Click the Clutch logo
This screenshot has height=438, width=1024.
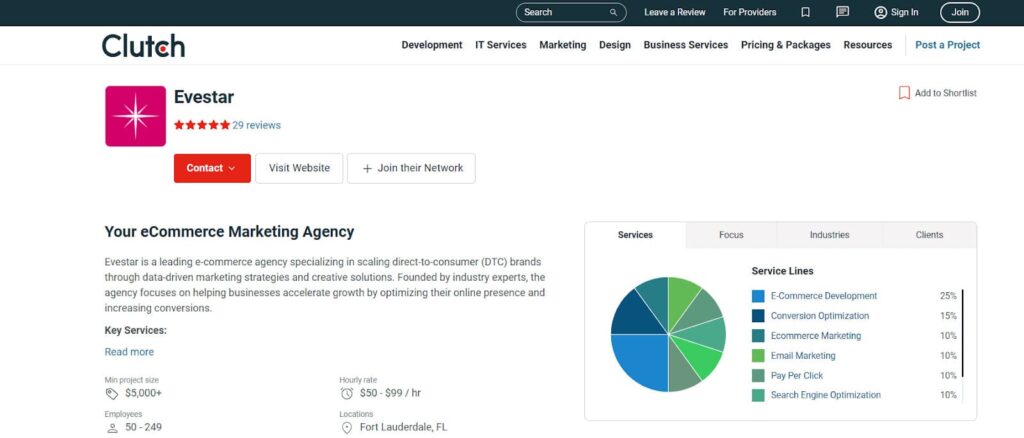pos(143,46)
